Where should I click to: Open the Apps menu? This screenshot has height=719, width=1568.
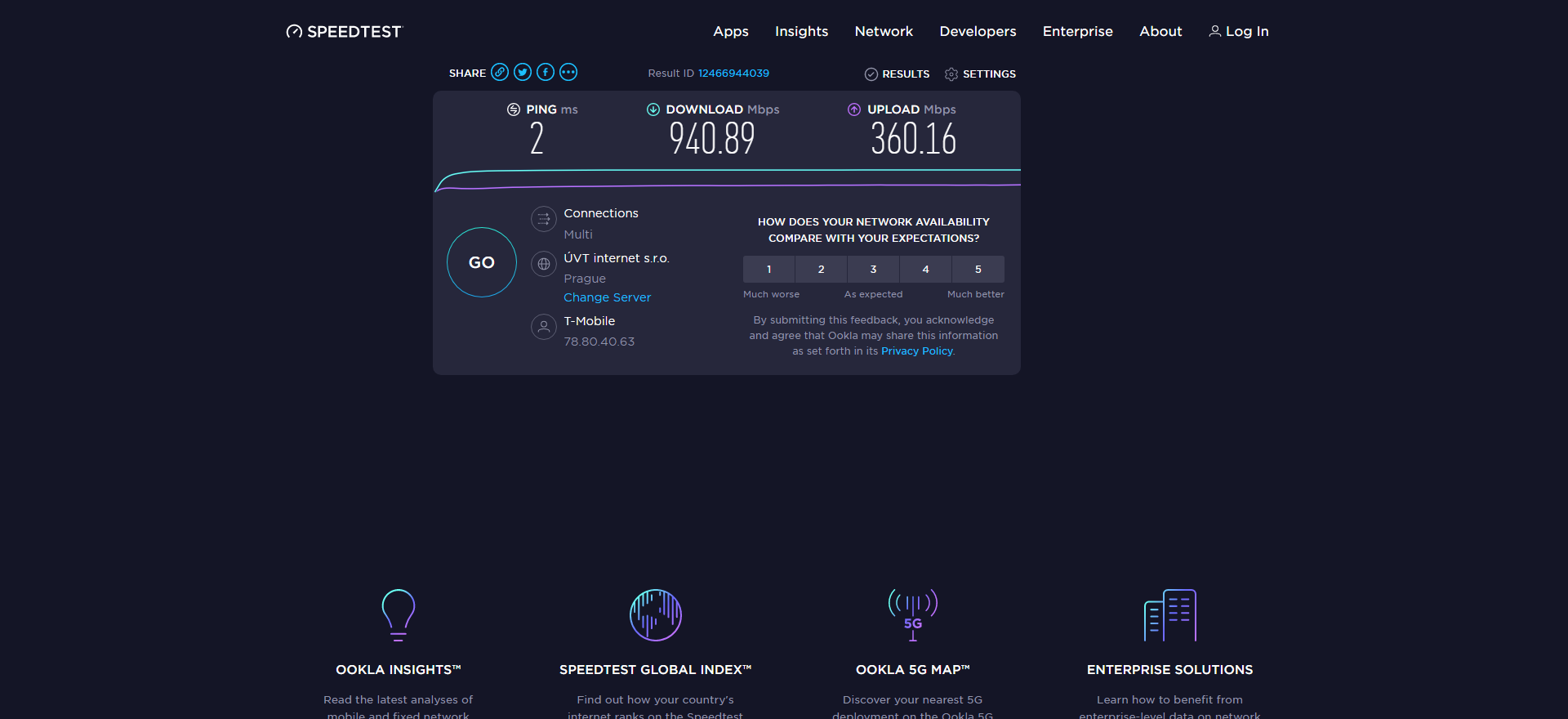(730, 32)
